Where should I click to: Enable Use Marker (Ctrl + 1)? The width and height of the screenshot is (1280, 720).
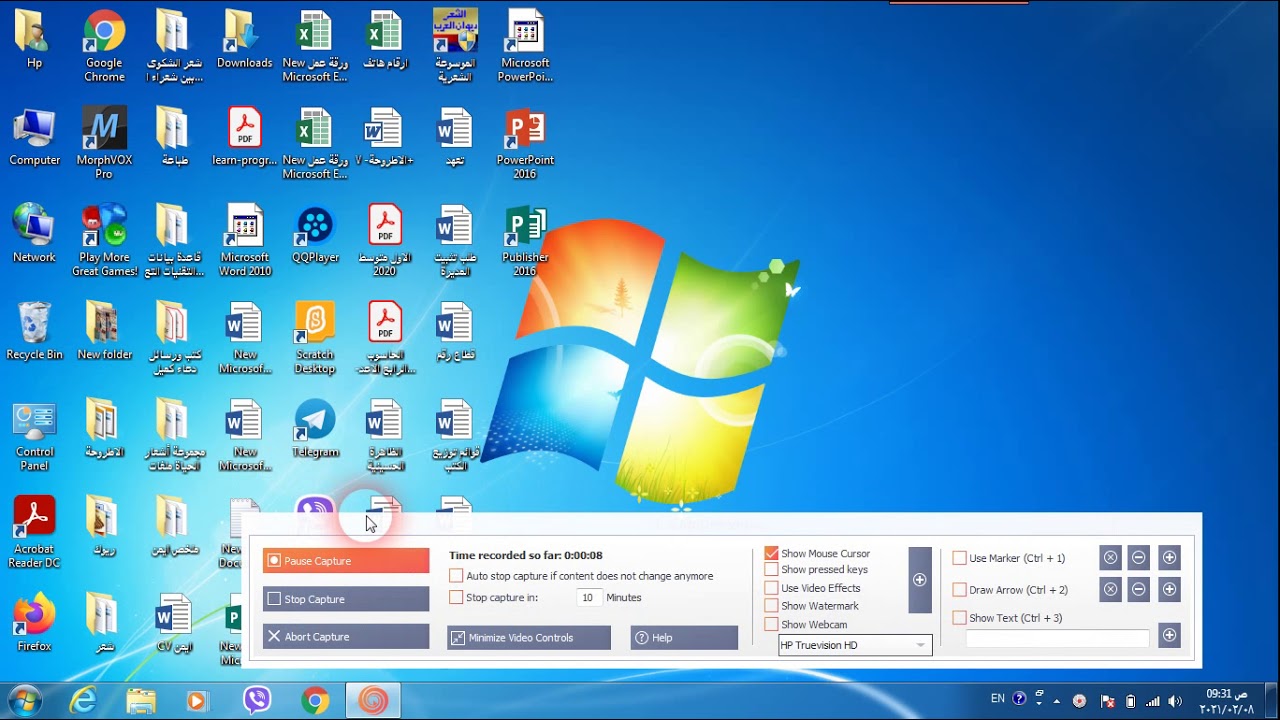960,558
